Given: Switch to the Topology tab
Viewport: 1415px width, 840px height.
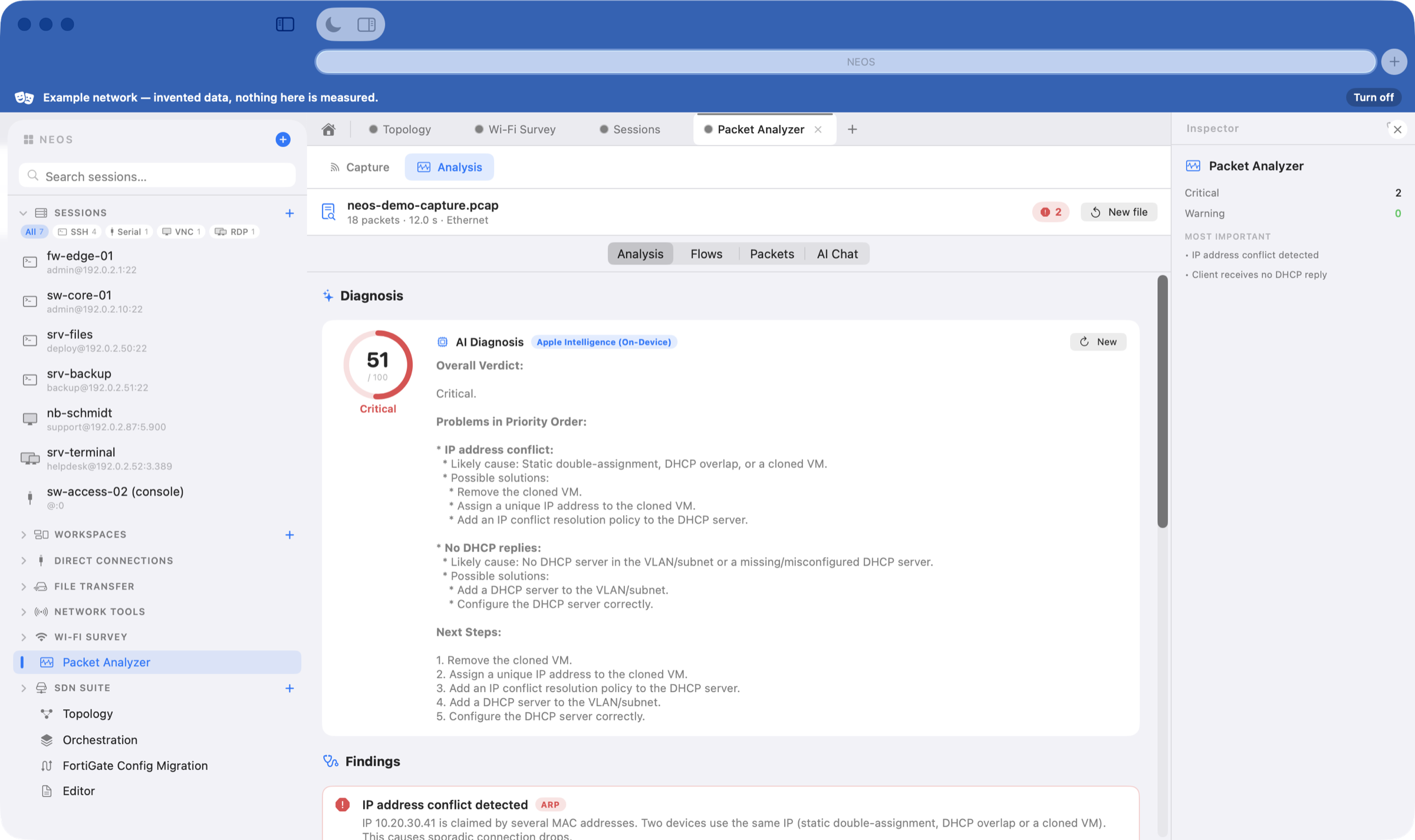Looking at the screenshot, I should tap(400, 129).
